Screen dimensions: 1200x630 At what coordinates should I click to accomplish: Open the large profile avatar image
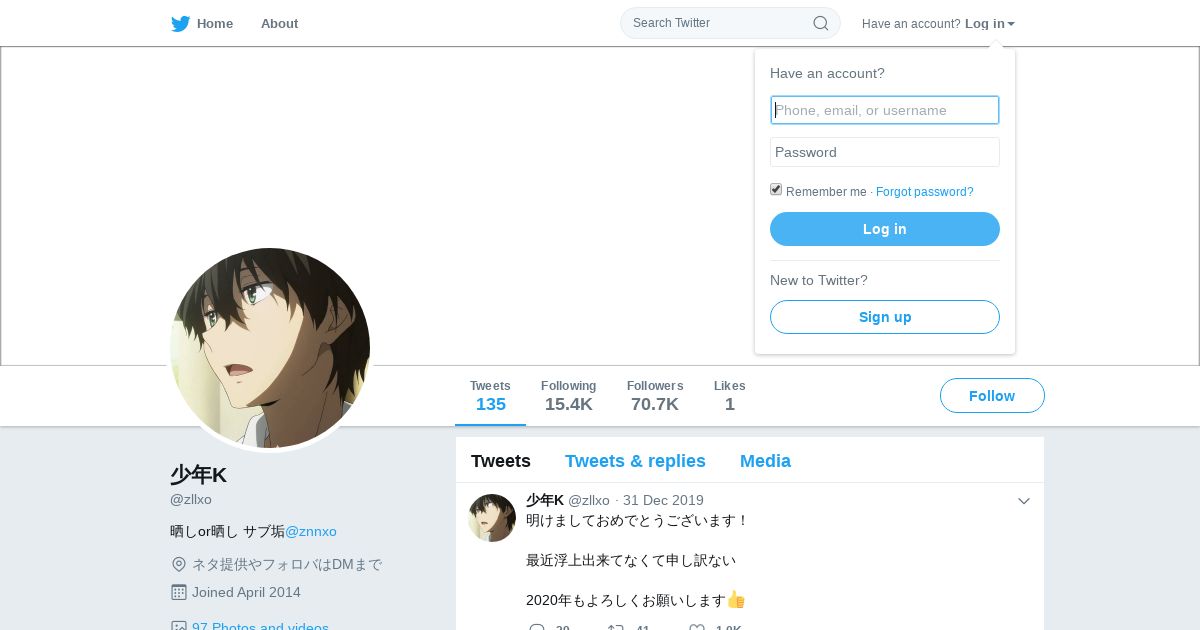[270, 348]
